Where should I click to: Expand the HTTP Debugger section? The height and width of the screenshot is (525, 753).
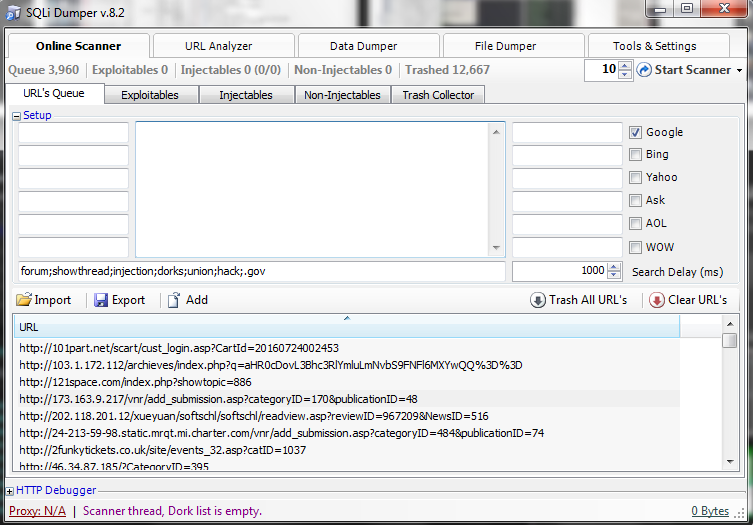[x=10, y=491]
